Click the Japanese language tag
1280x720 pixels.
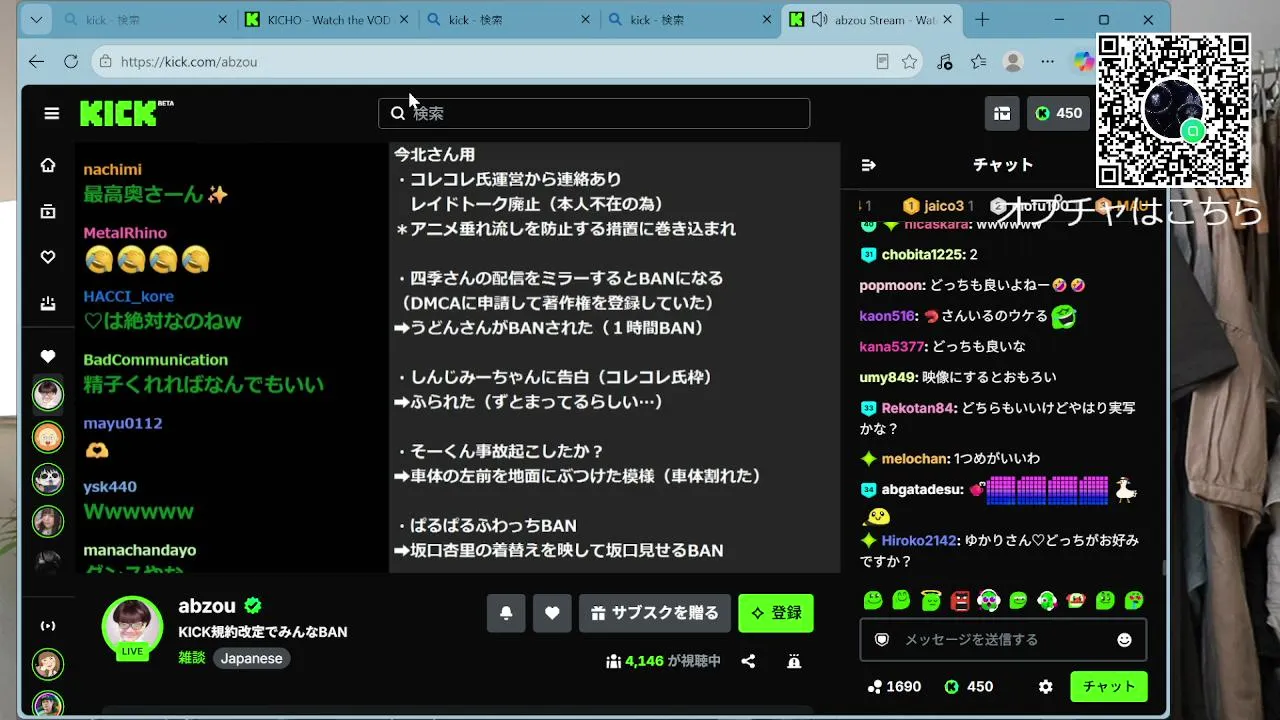coord(251,658)
